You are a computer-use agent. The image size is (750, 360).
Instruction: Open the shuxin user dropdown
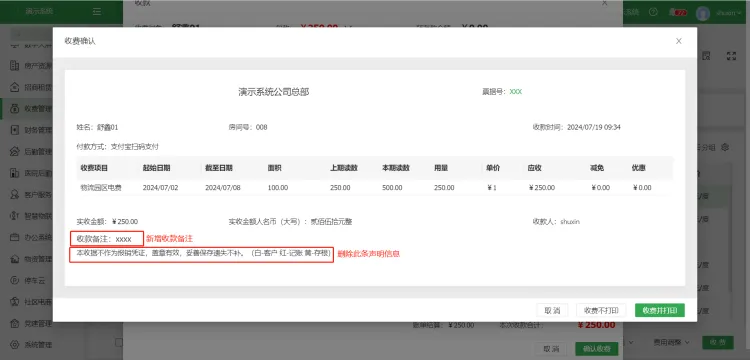(x=728, y=13)
